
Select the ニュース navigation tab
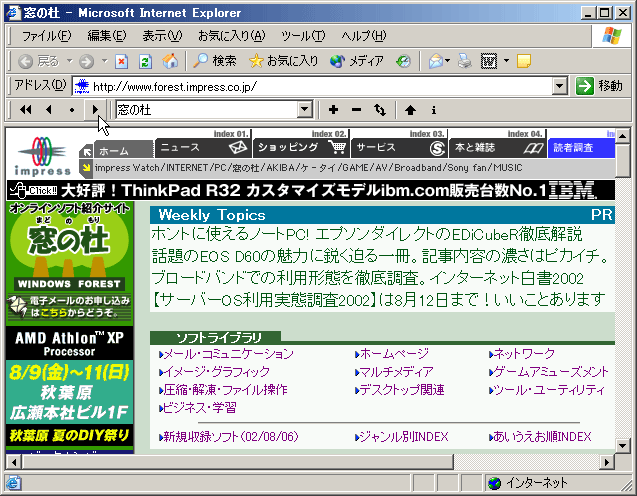[x=203, y=147]
